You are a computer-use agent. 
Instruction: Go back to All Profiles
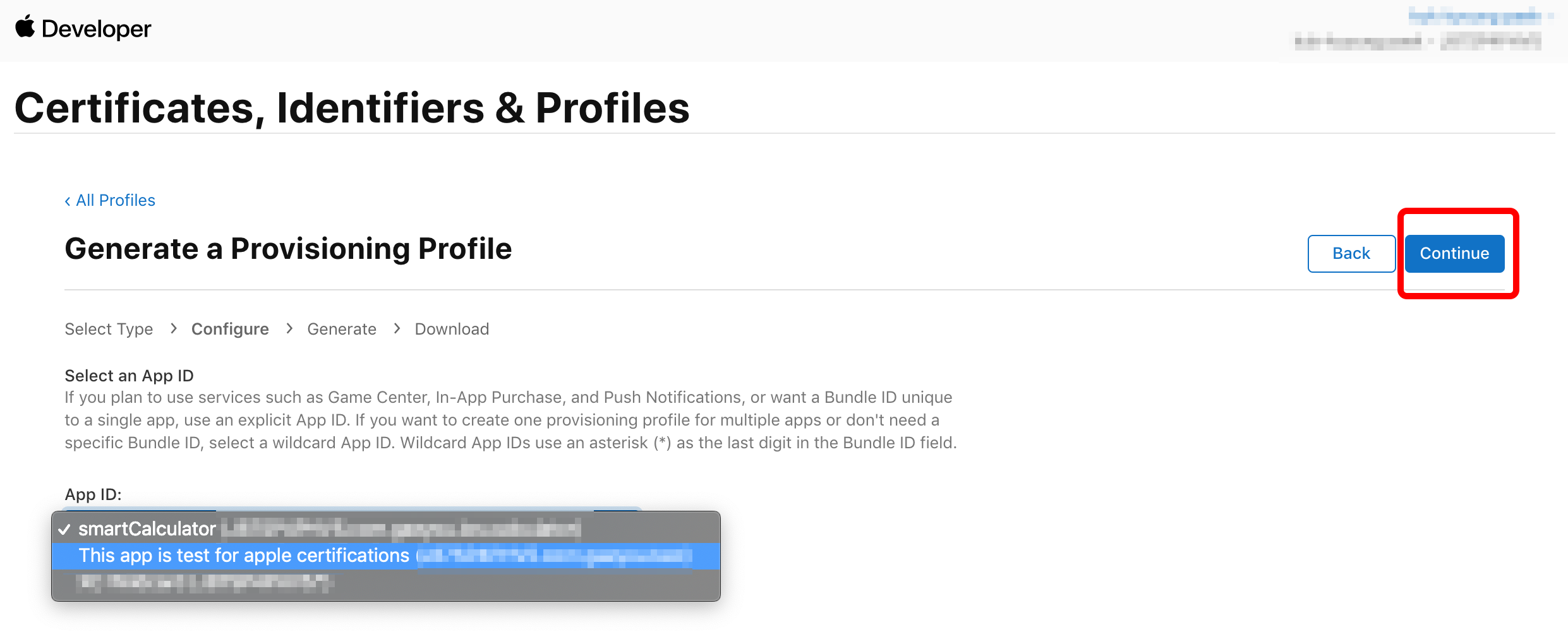[110, 200]
